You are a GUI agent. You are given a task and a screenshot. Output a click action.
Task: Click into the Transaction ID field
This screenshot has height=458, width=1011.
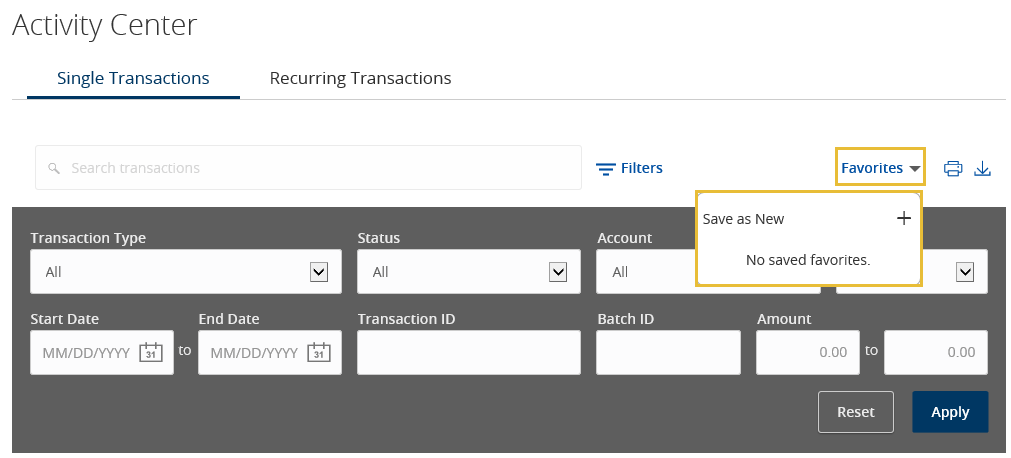pyautogui.click(x=468, y=352)
